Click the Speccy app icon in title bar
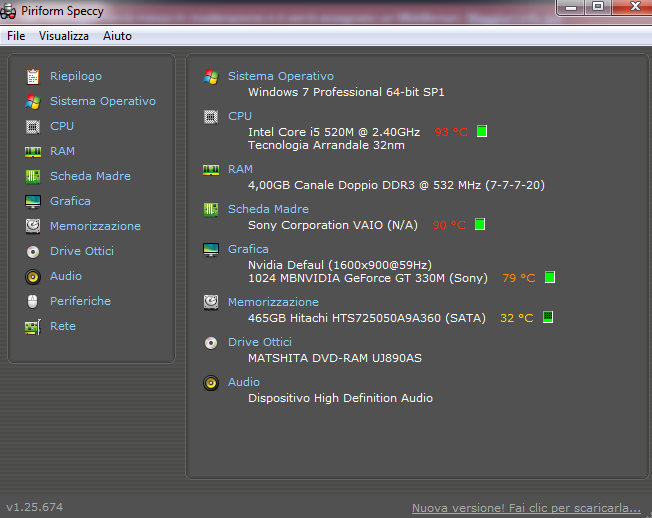The height and width of the screenshot is (518, 652). point(8,11)
